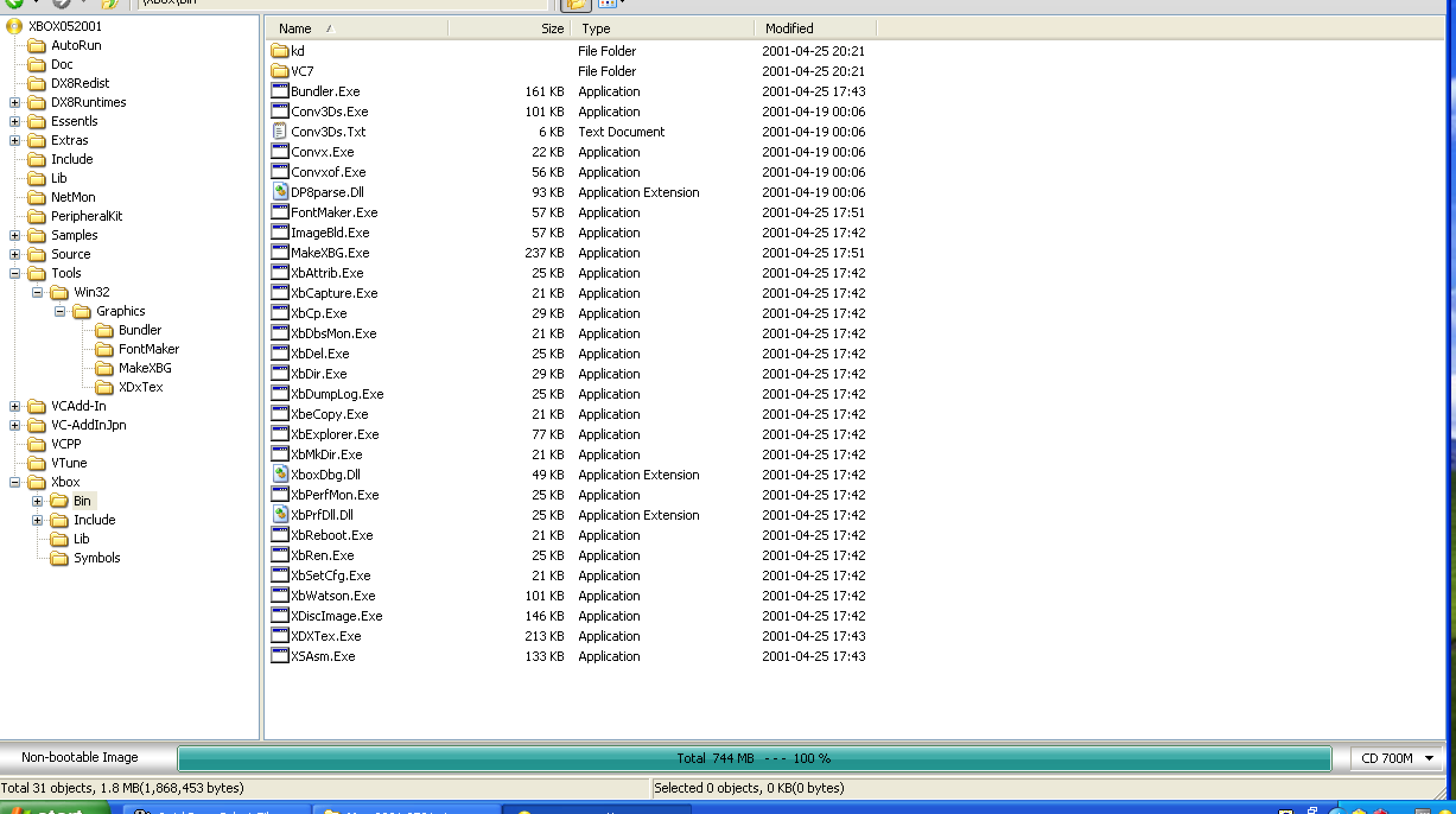The height and width of the screenshot is (814, 1456).
Task: Click the Doc folder icon in tree
Action: (x=37, y=65)
